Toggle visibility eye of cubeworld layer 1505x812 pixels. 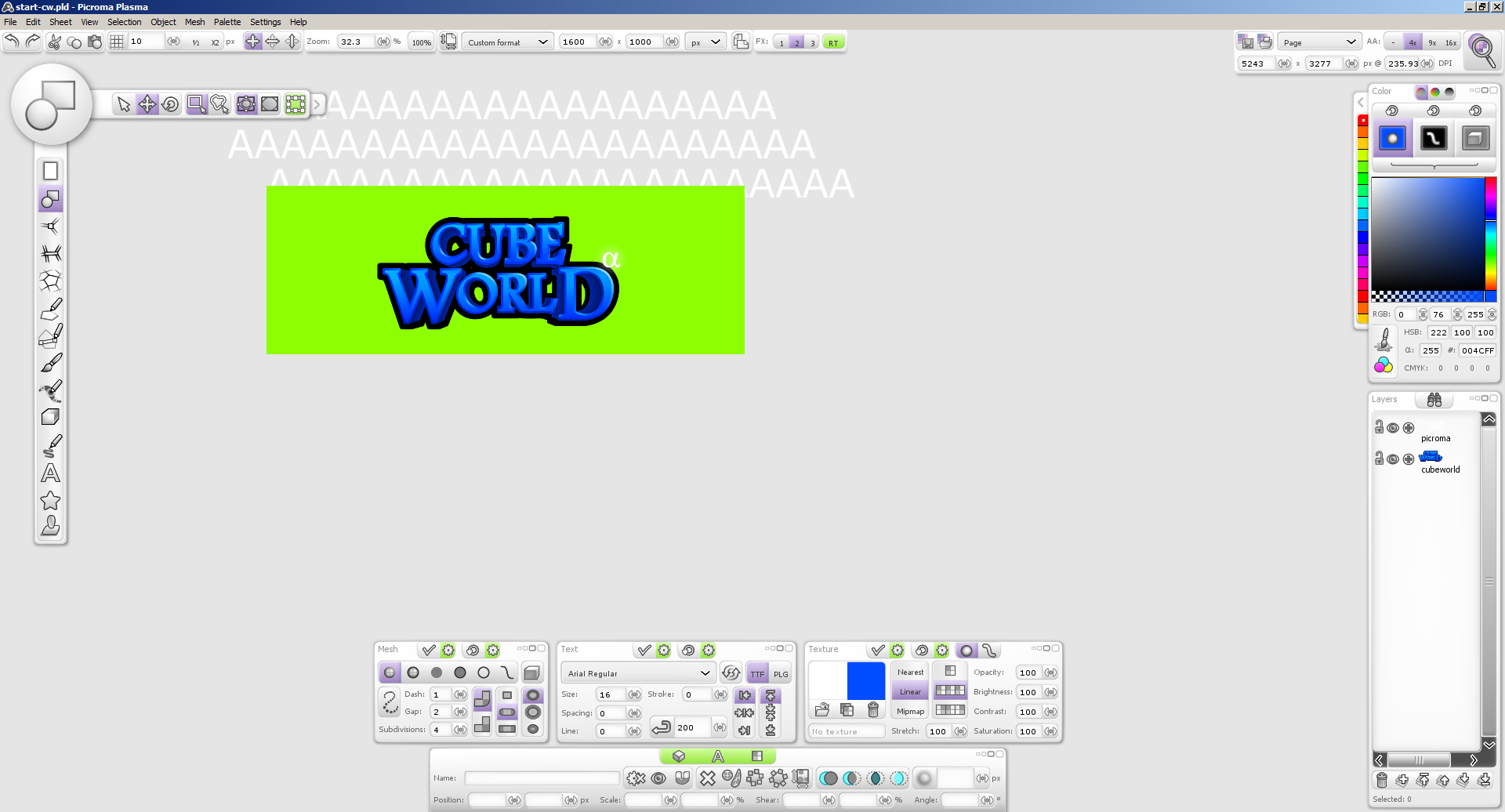pyautogui.click(x=1393, y=459)
